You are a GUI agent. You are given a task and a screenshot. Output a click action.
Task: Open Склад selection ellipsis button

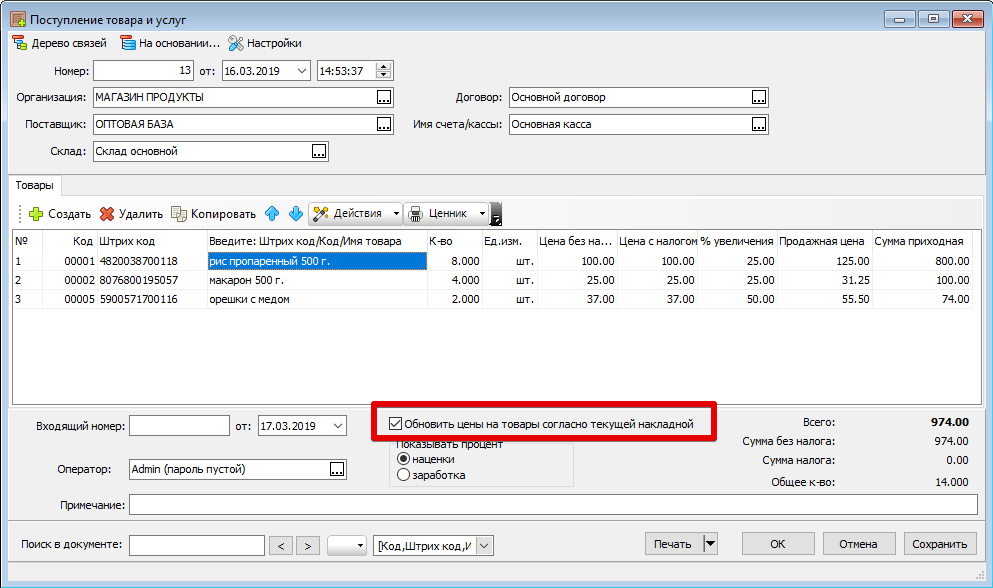tap(319, 151)
